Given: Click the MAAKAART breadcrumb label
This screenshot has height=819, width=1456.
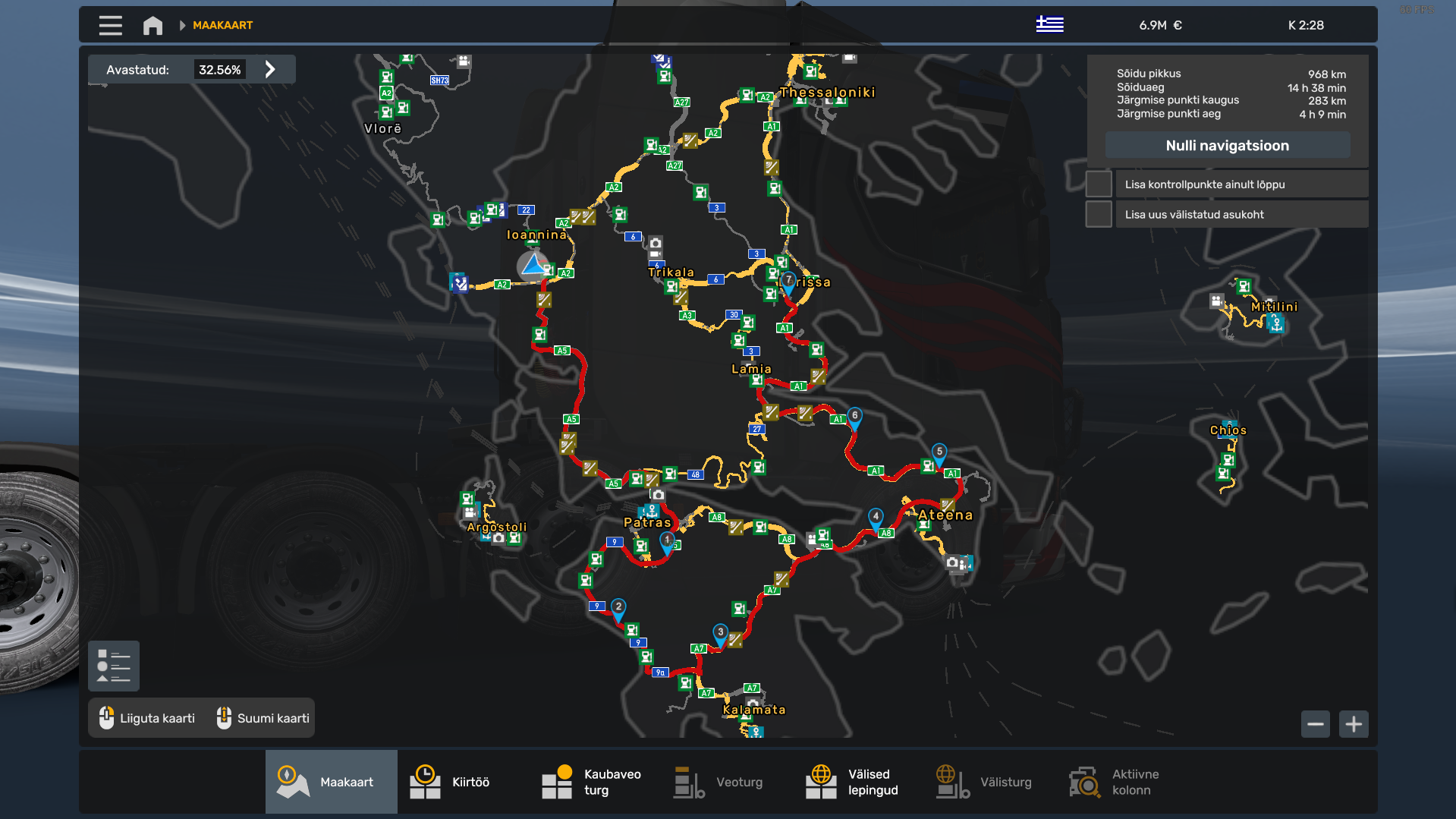Looking at the screenshot, I should click(222, 25).
